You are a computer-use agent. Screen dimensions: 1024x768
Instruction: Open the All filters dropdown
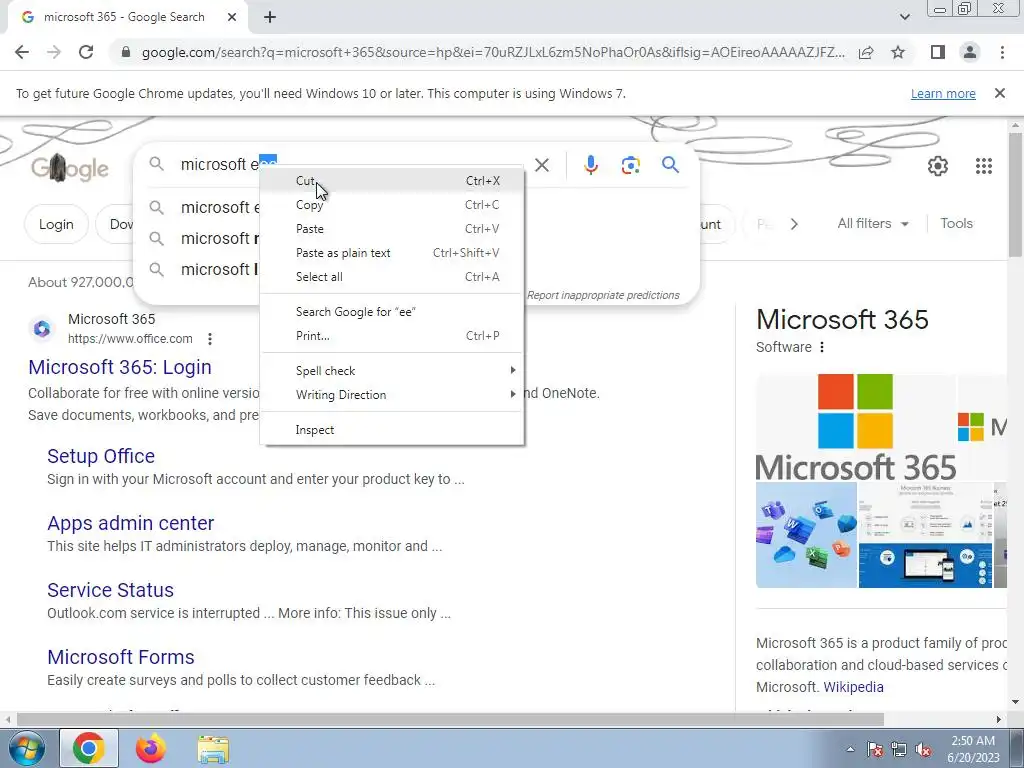(x=872, y=223)
